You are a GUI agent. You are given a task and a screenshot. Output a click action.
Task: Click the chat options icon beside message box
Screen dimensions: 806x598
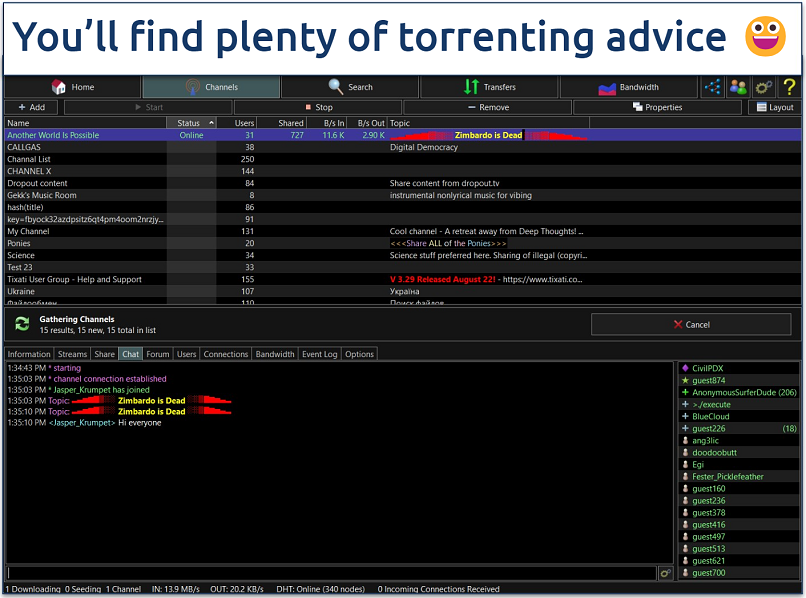[x=665, y=573]
